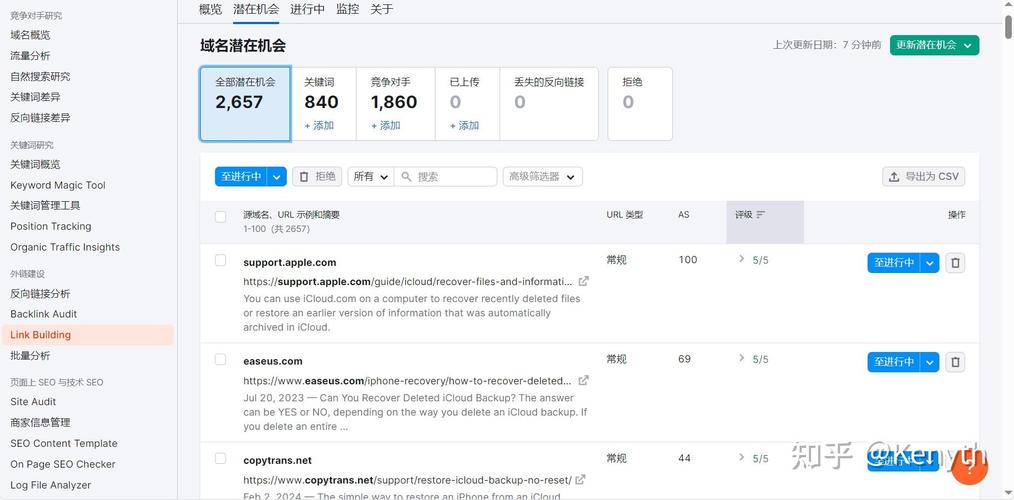Open the easeus.com URL link
Screen dimensions: 1014x500
(407, 380)
